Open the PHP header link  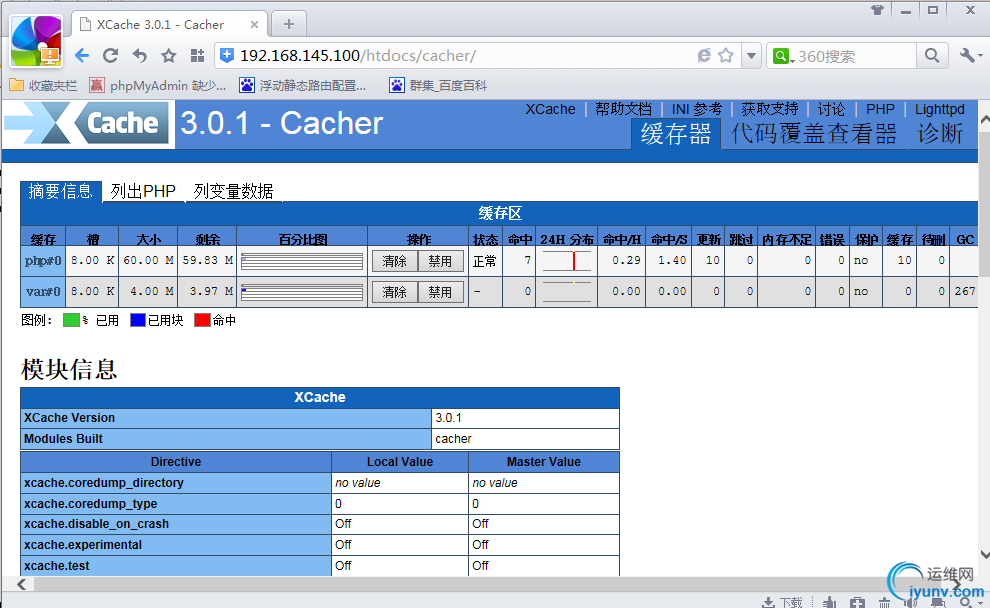click(880, 109)
